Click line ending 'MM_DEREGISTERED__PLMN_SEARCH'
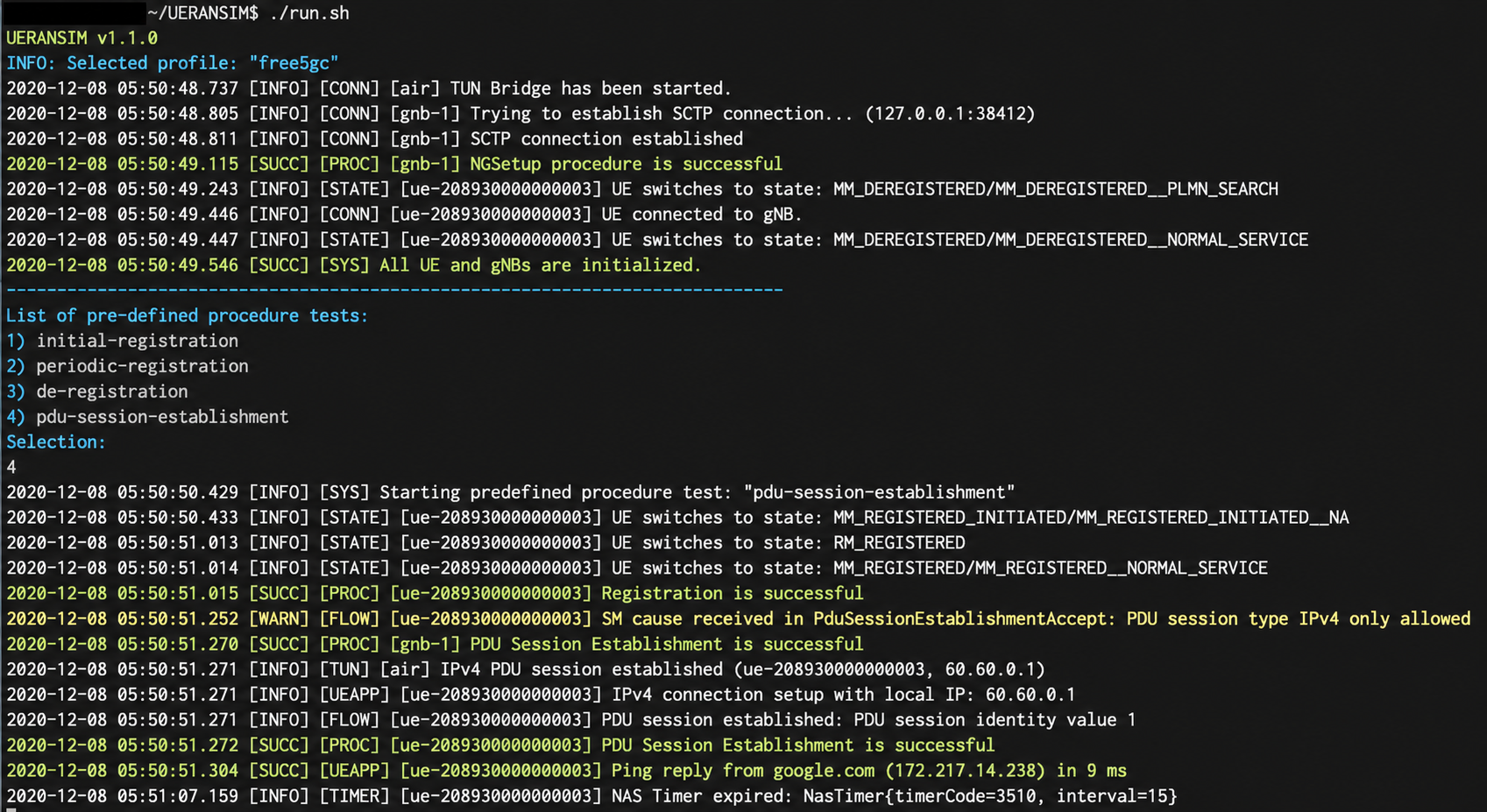Image resolution: width=1487 pixels, height=812 pixels. coord(642,189)
